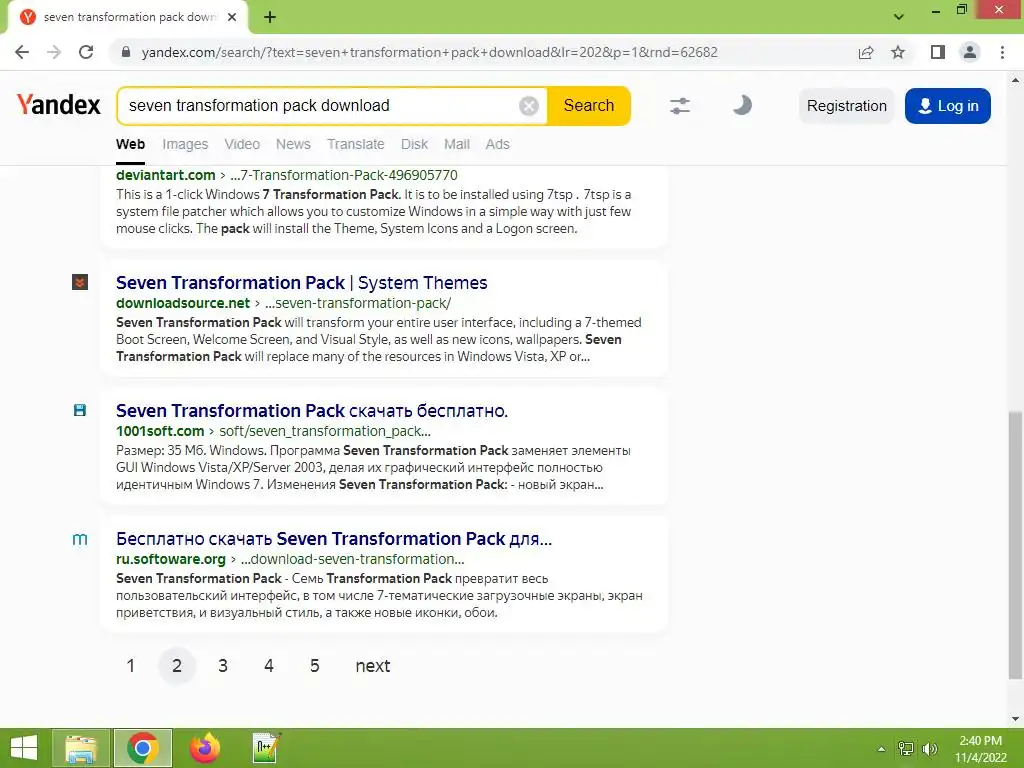Screen dimensions: 1024x768
Task: Show hidden system tray icons
Action: click(881, 749)
